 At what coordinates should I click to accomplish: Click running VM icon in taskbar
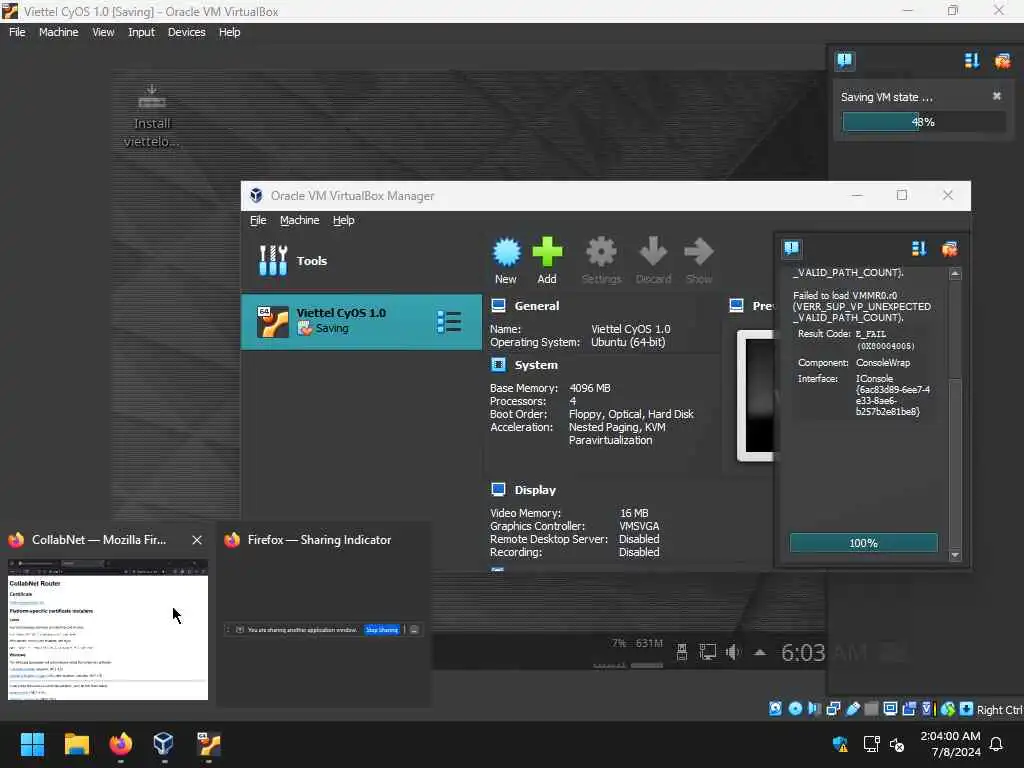(208, 744)
